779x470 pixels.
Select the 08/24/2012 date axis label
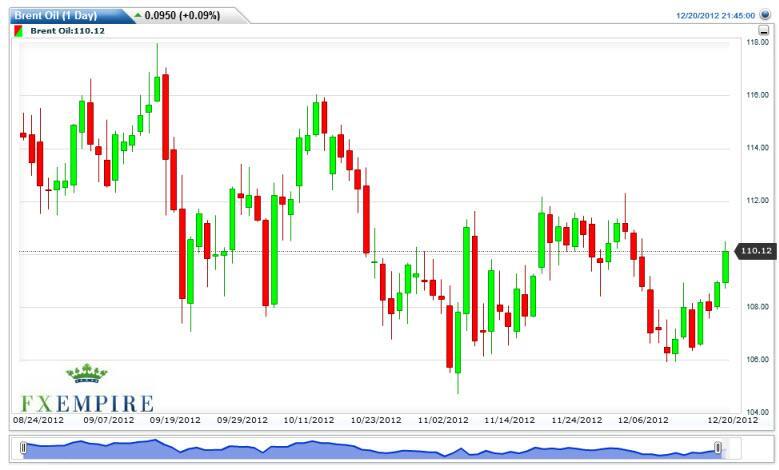[38, 420]
